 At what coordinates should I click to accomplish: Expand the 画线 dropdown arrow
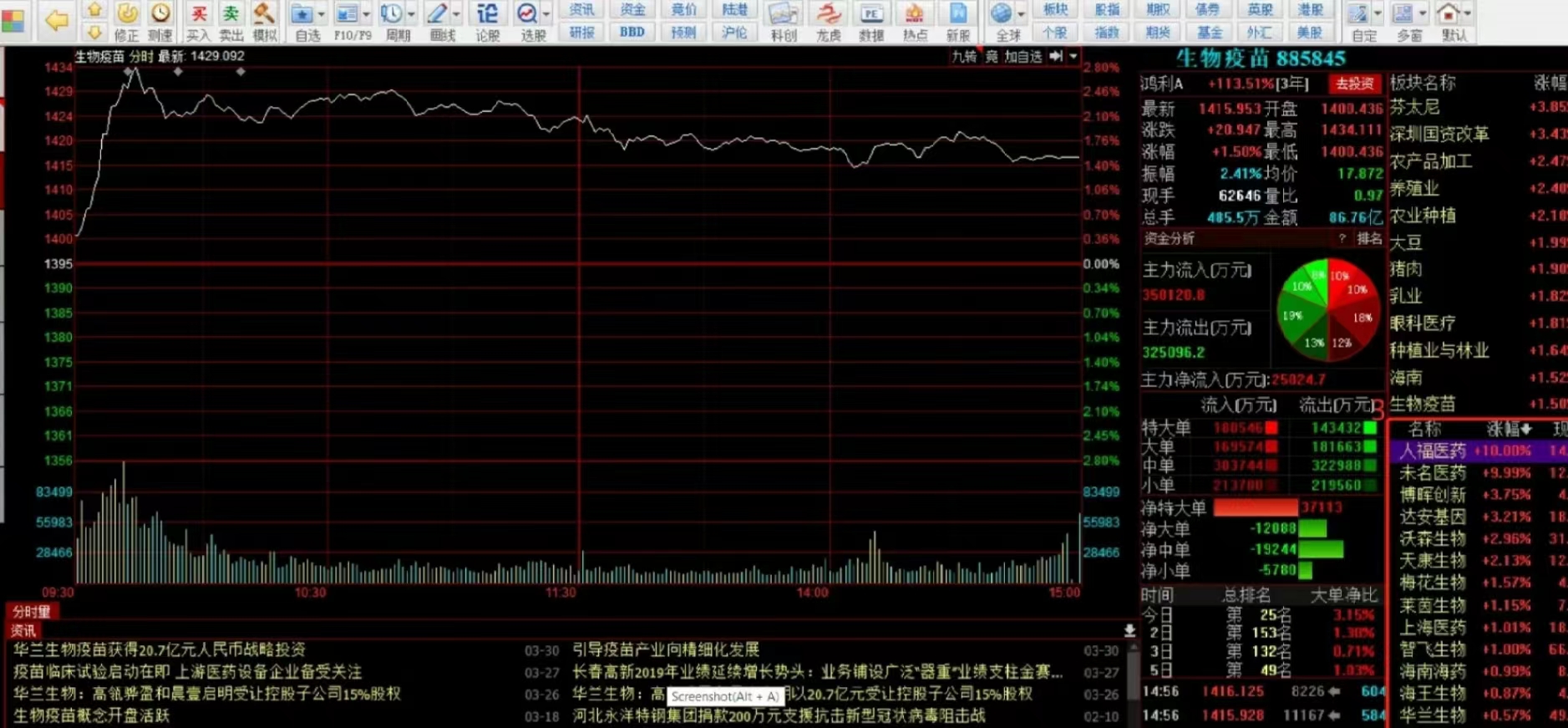tap(456, 14)
